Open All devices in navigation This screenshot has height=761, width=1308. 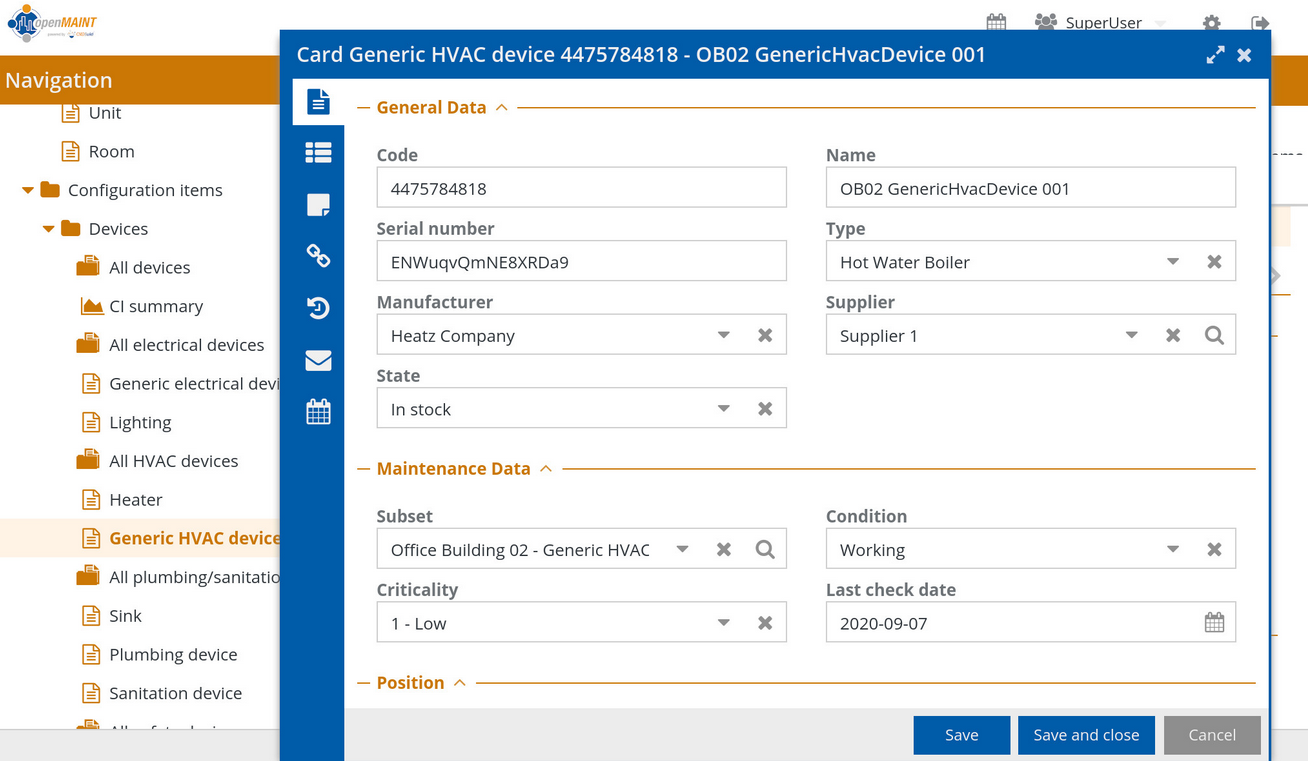coord(149,267)
